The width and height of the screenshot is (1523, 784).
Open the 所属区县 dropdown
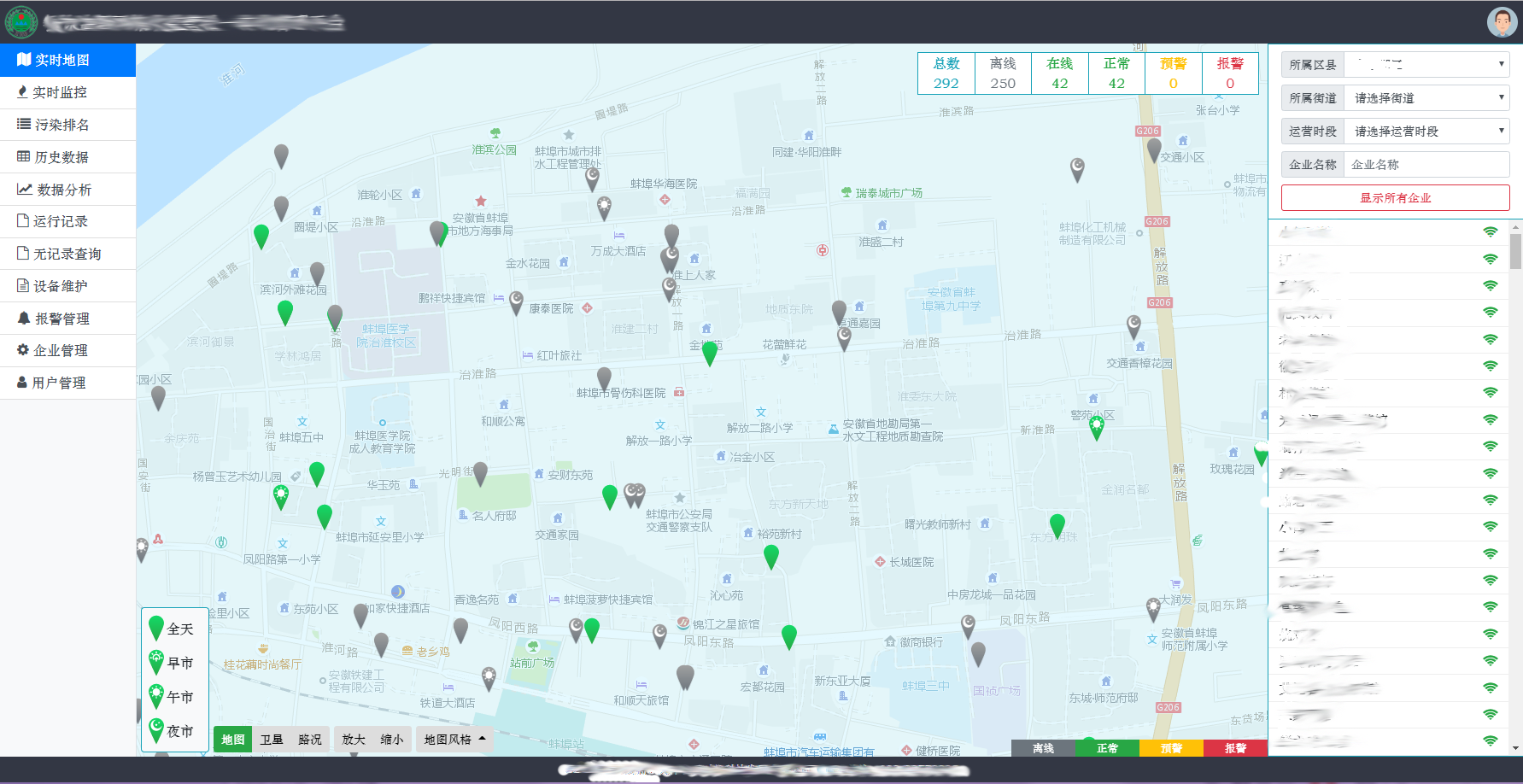point(1426,65)
